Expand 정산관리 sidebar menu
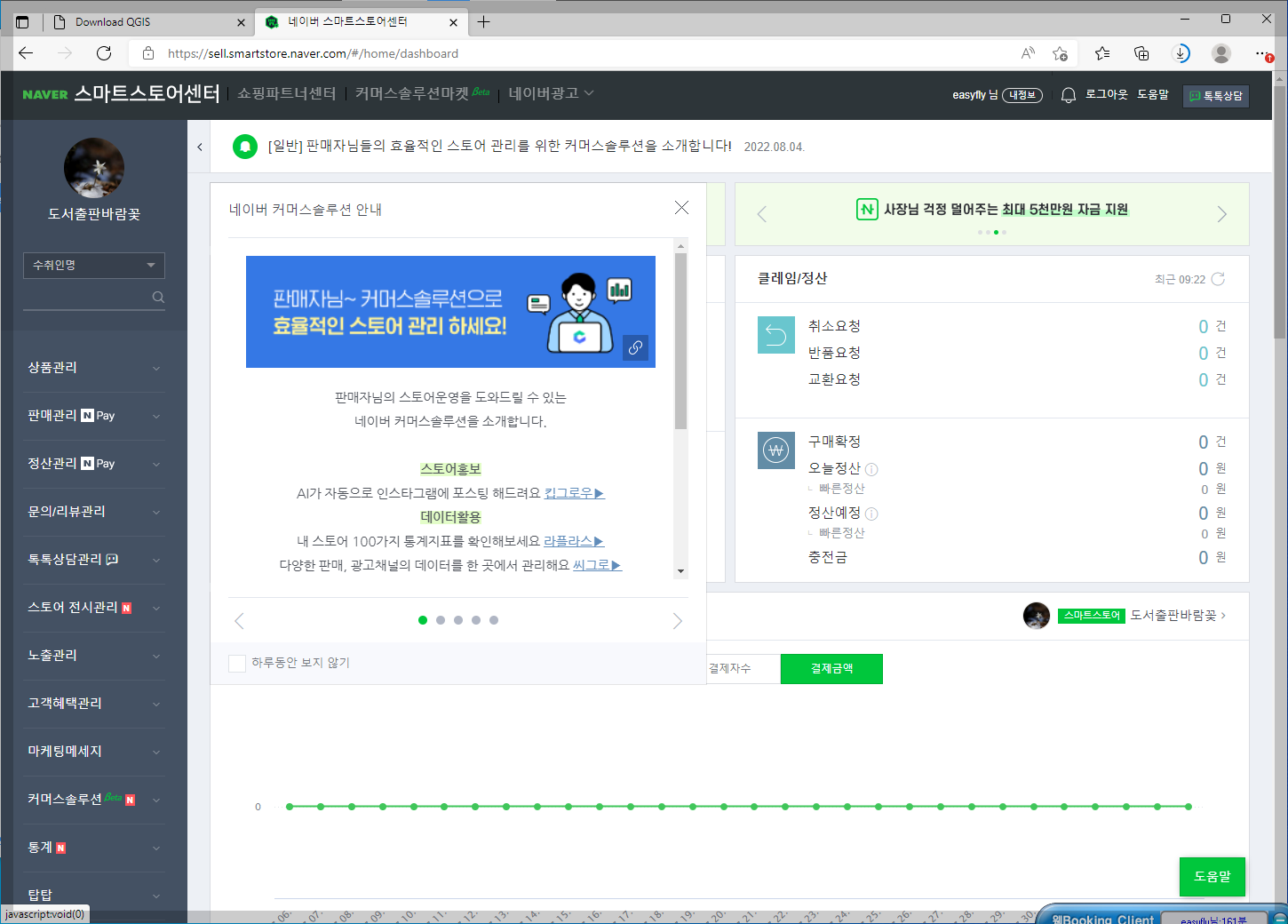 (94, 464)
